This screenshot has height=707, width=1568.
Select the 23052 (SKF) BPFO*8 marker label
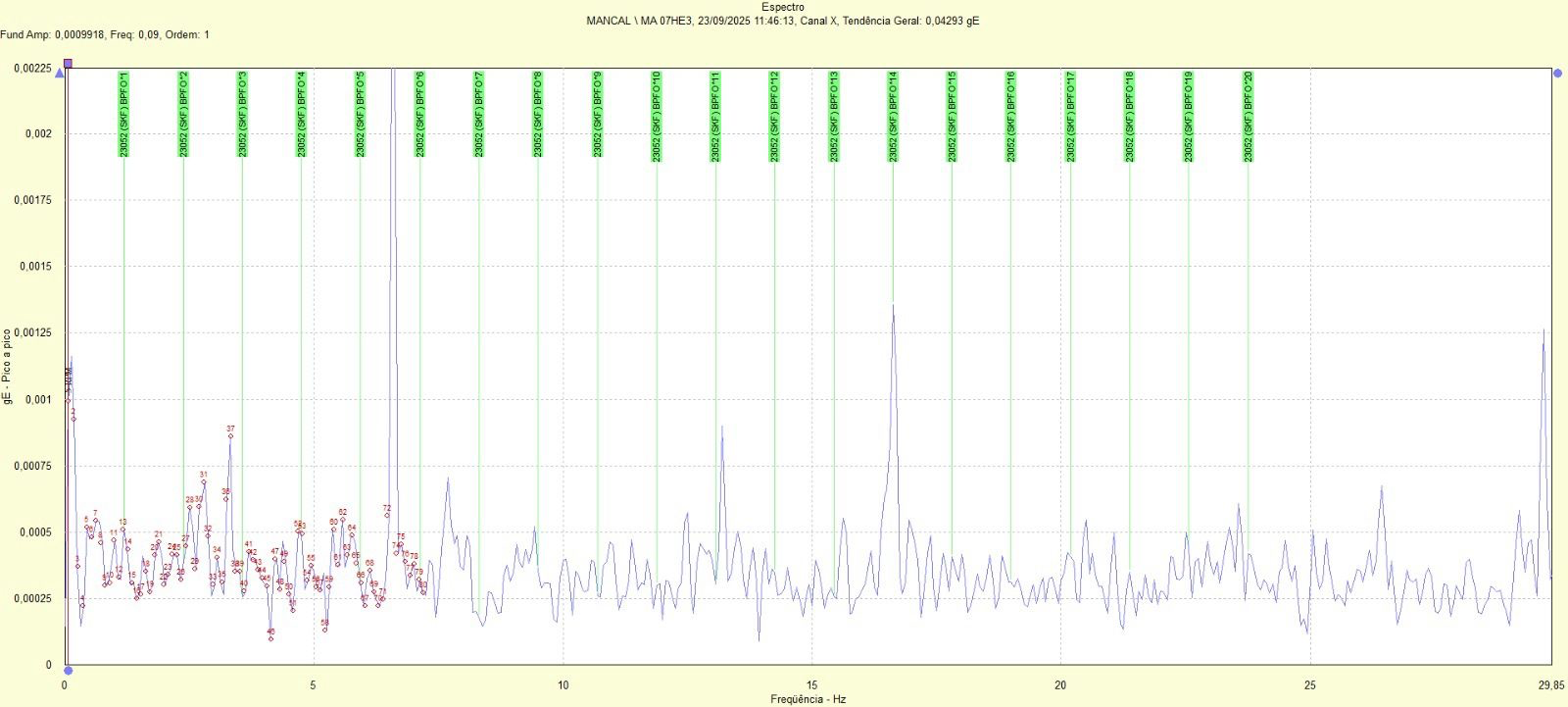(538, 114)
